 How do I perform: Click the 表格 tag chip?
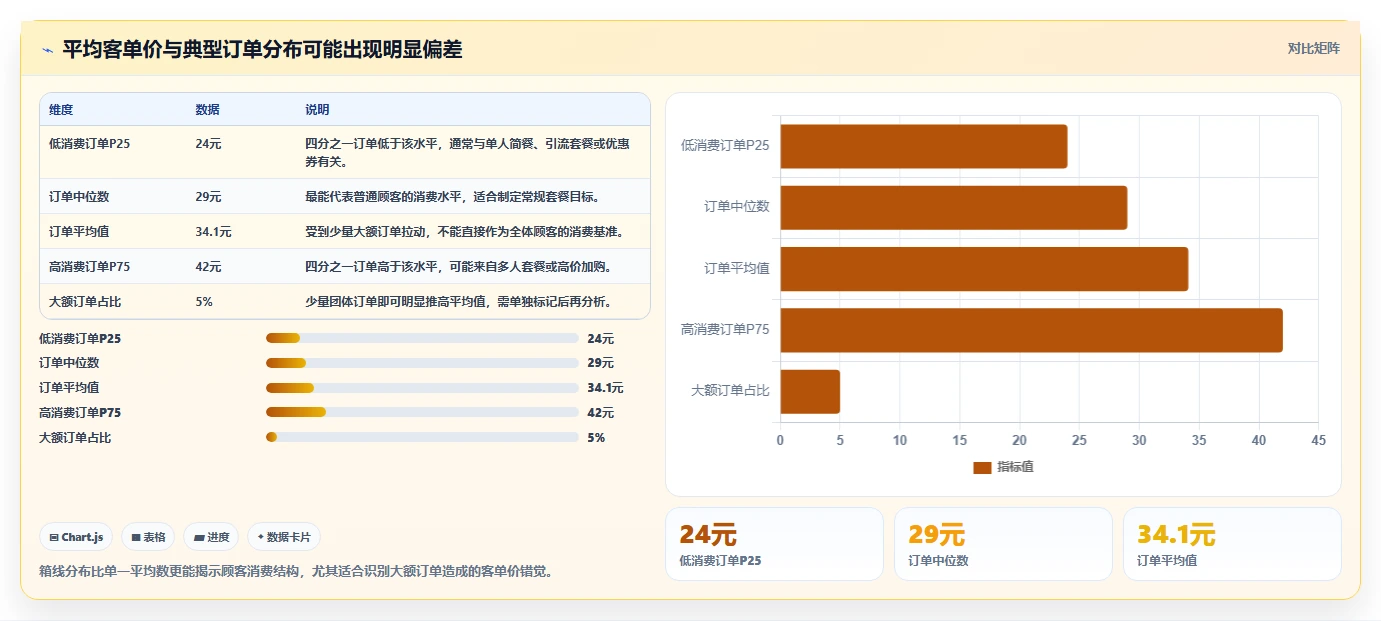click(148, 537)
